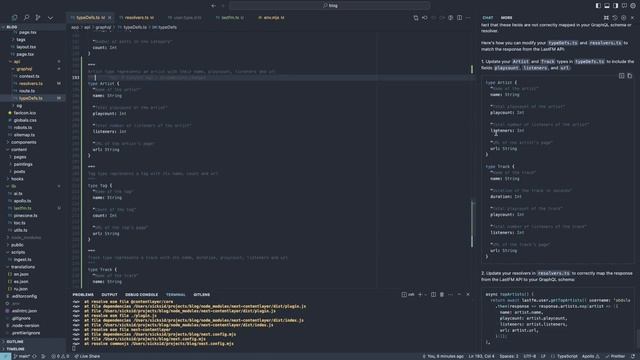This screenshot has height=360, width=640.
Task: Open resolvers.ts in the explorer
Action: pyautogui.click(x=33, y=83)
